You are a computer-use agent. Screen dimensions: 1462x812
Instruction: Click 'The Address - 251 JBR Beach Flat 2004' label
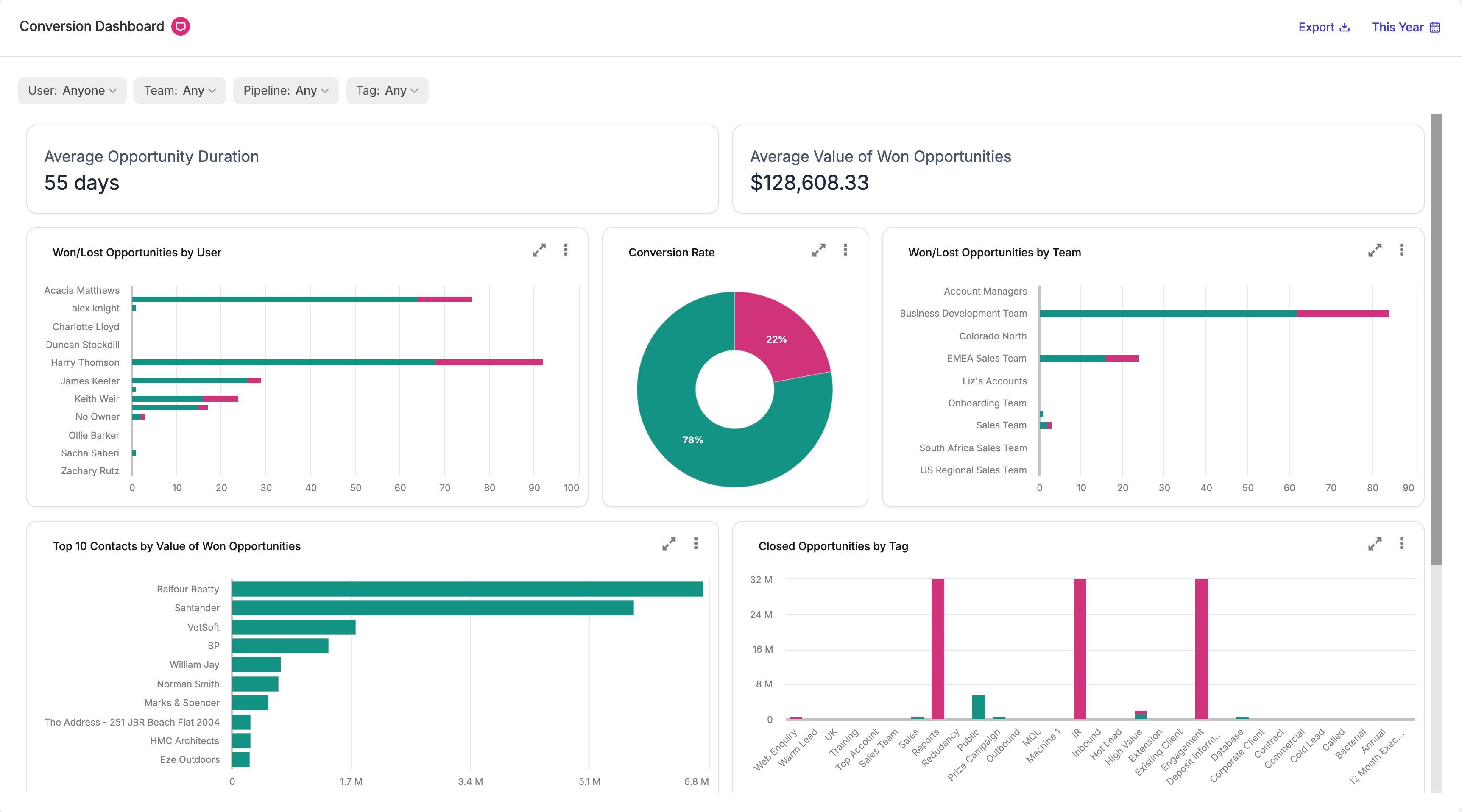pos(132,722)
